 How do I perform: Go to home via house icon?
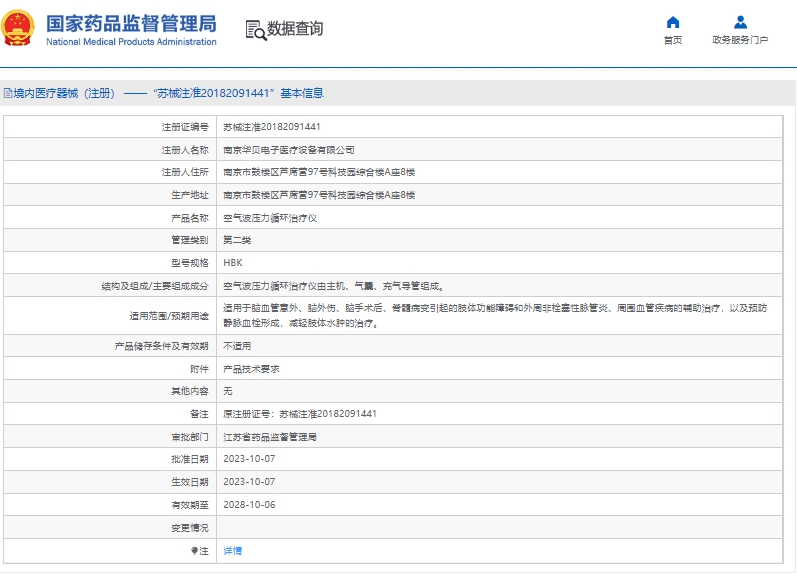(673, 22)
